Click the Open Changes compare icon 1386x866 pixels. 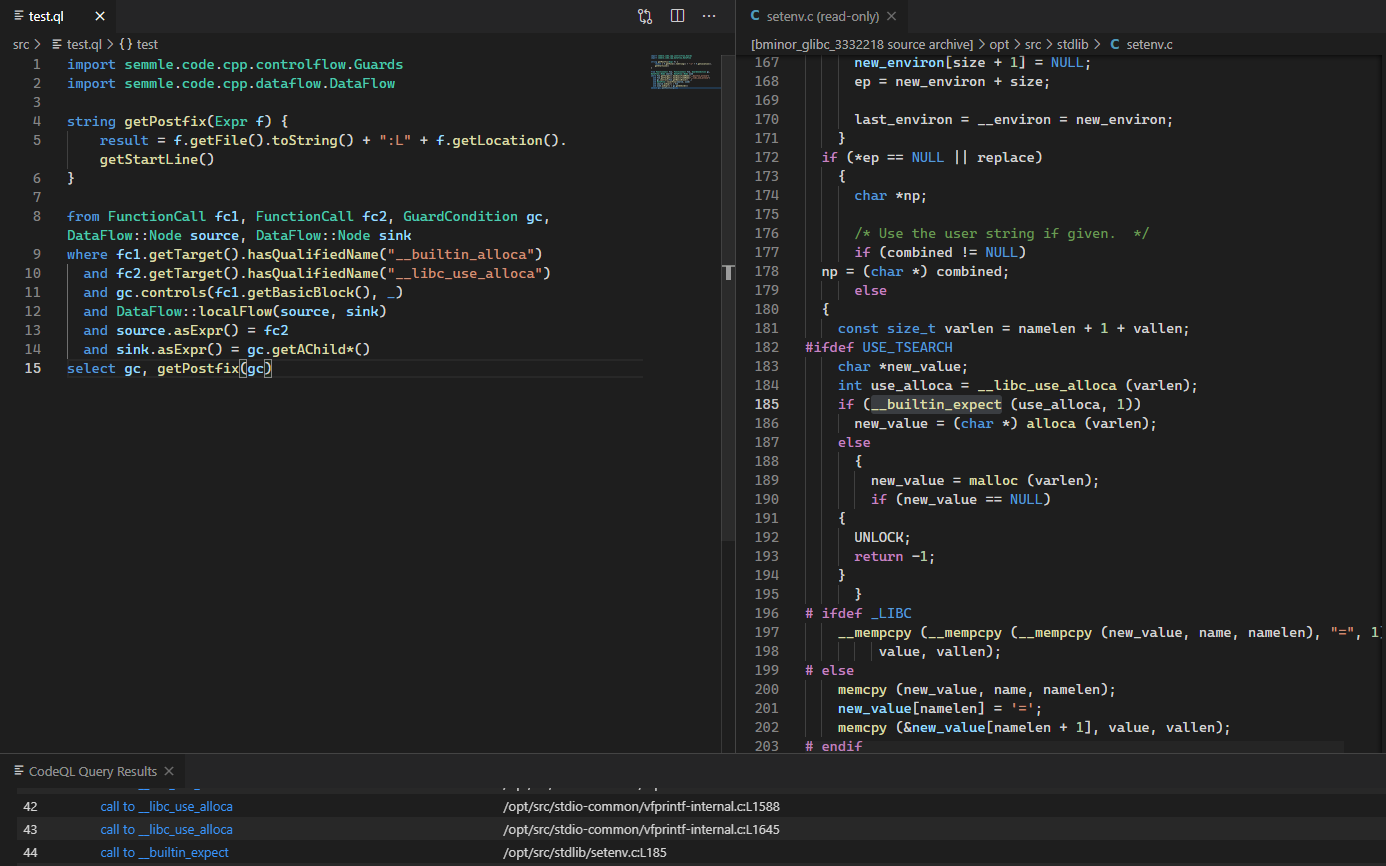point(645,16)
